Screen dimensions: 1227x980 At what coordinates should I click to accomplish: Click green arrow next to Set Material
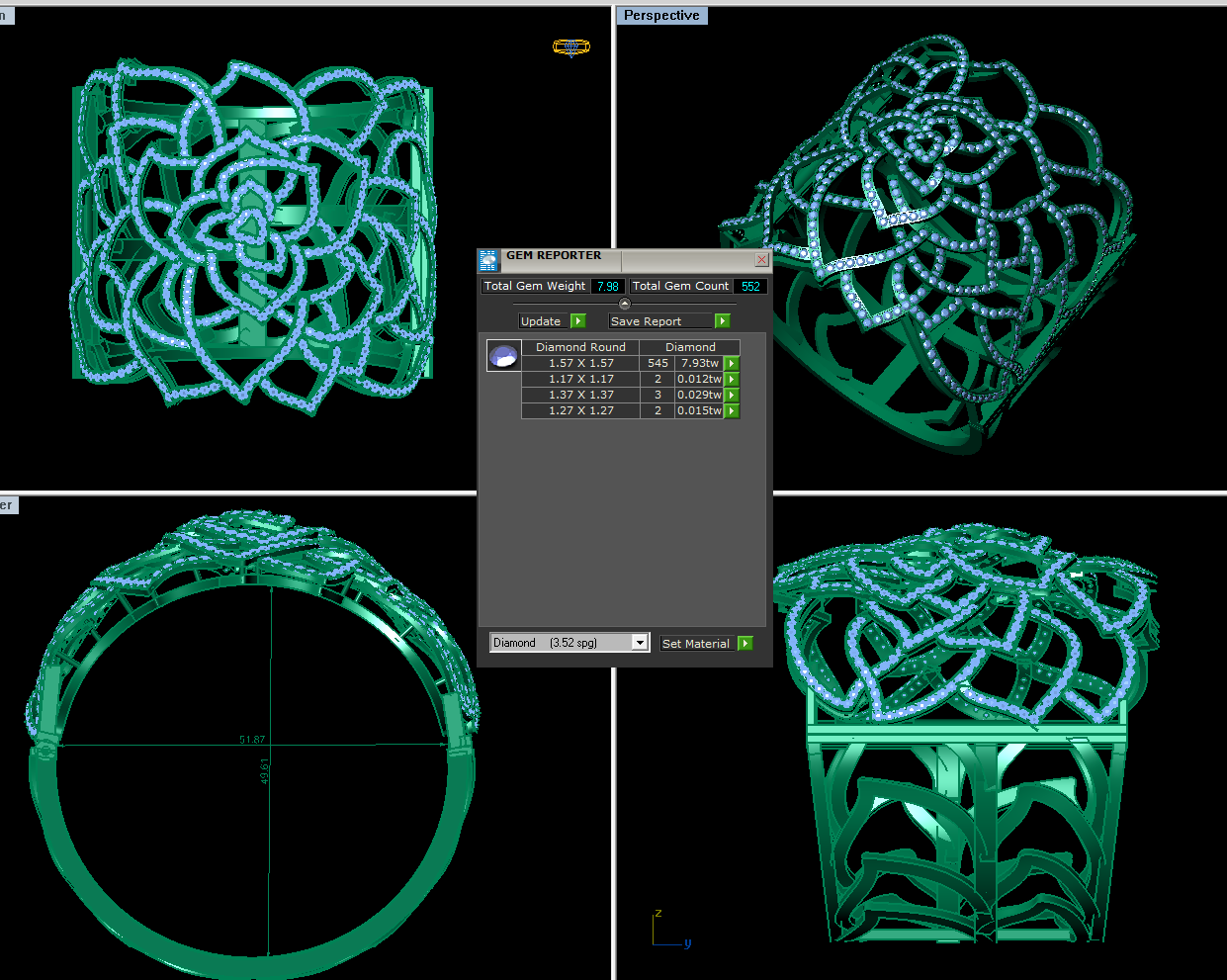coord(745,643)
